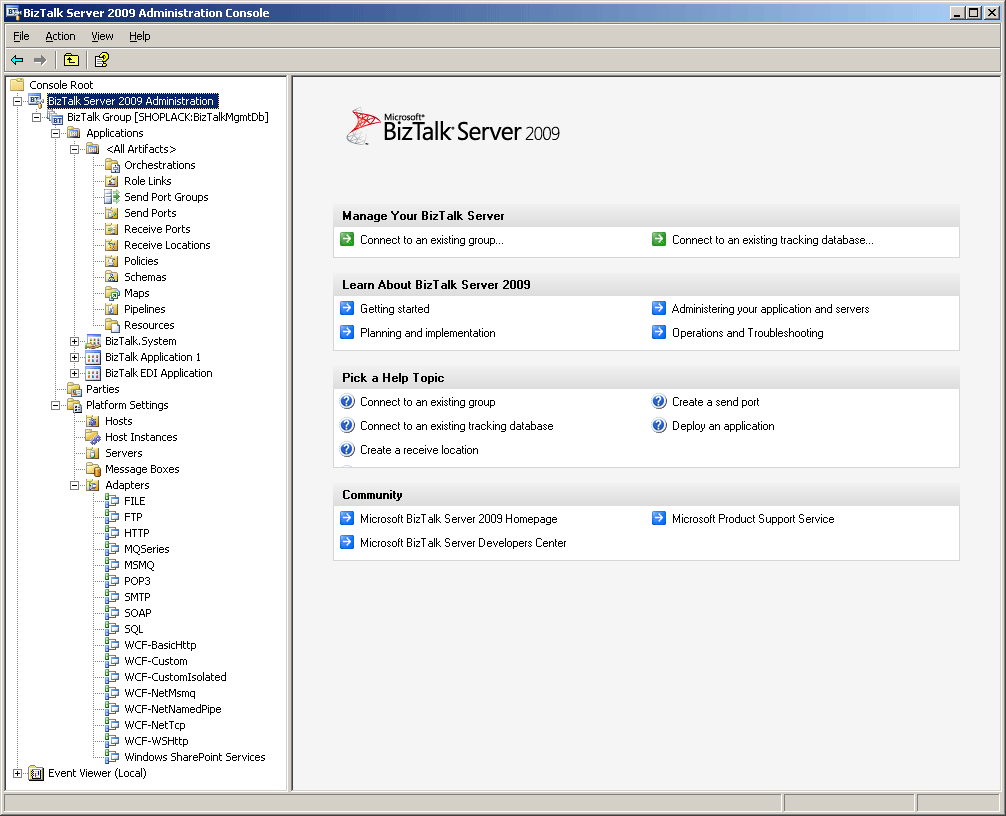Click the Maps icon

[112, 294]
